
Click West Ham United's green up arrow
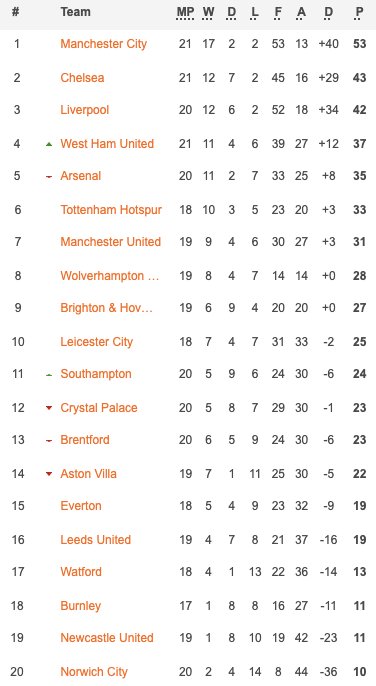pos(49,144)
